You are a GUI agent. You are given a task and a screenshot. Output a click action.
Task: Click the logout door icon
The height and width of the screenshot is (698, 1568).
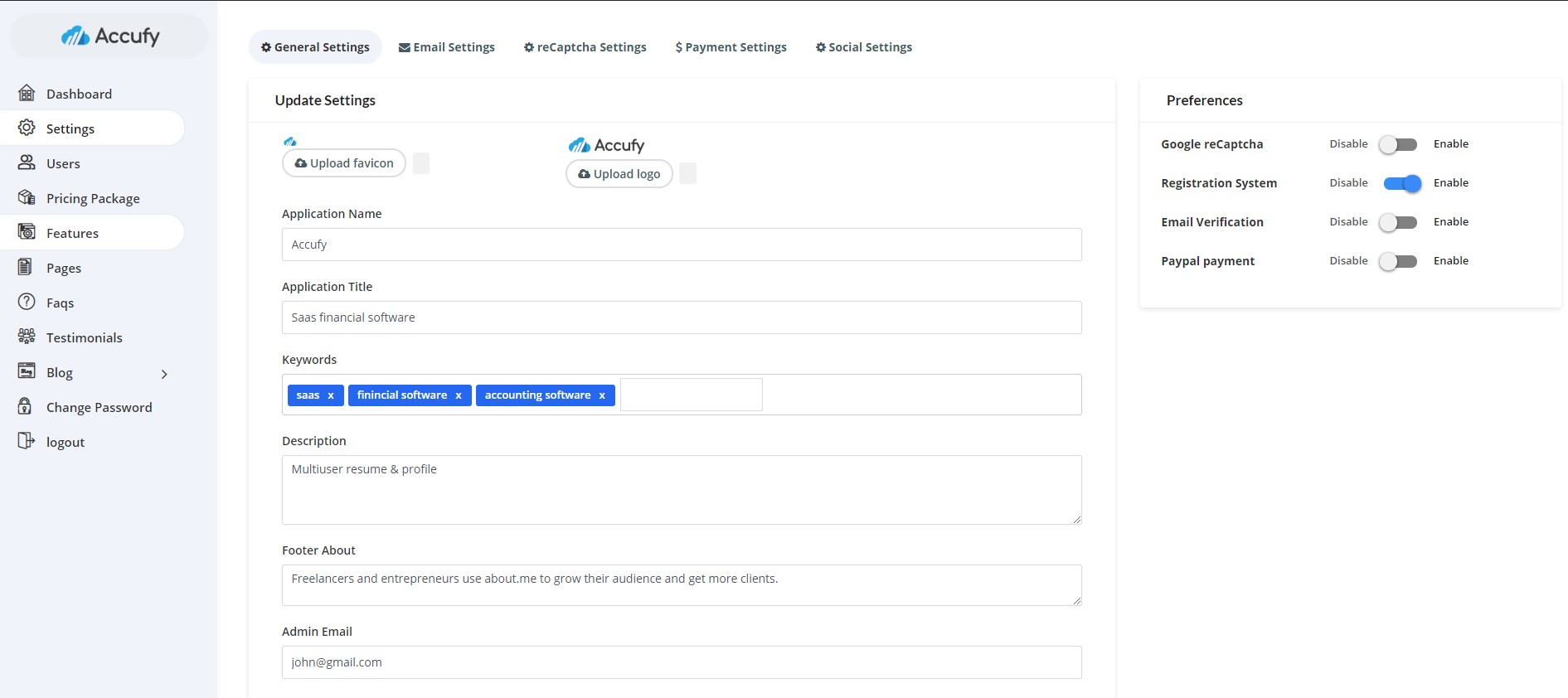(x=27, y=441)
